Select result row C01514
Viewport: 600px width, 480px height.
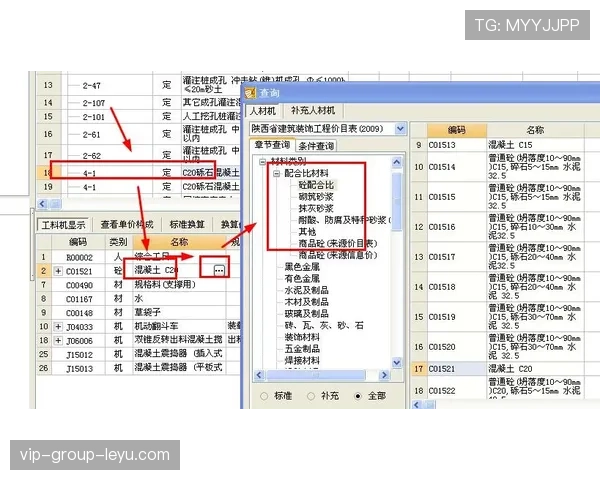tap(505, 167)
